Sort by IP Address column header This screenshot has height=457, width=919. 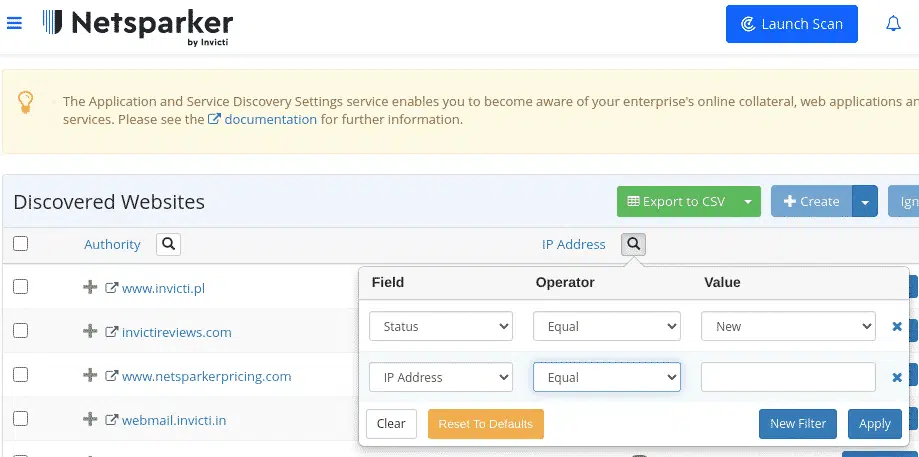click(573, 244)
